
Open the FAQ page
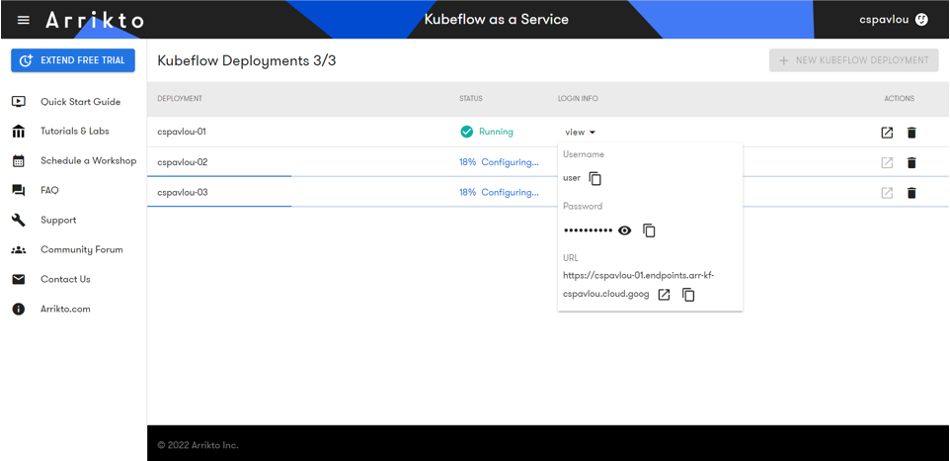pos(50,190)
